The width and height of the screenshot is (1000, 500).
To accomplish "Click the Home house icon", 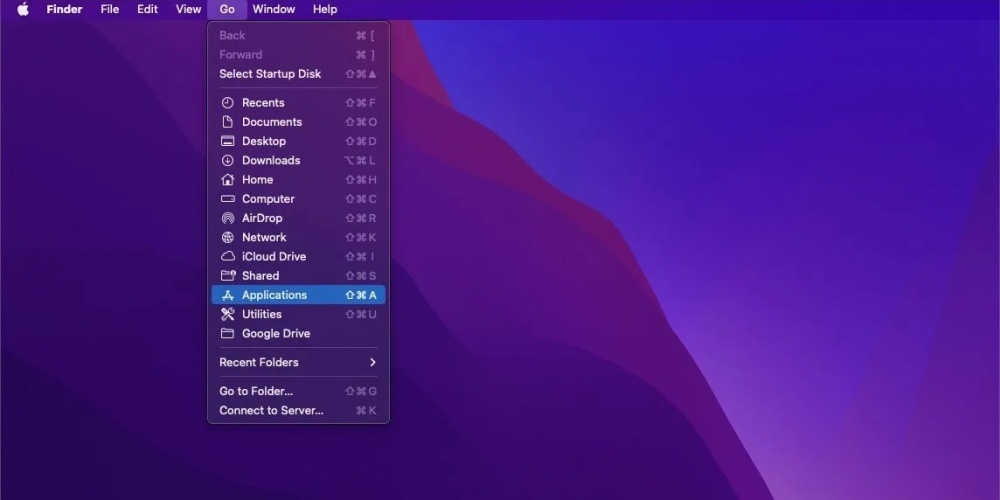I will click(x=227, y=180).
